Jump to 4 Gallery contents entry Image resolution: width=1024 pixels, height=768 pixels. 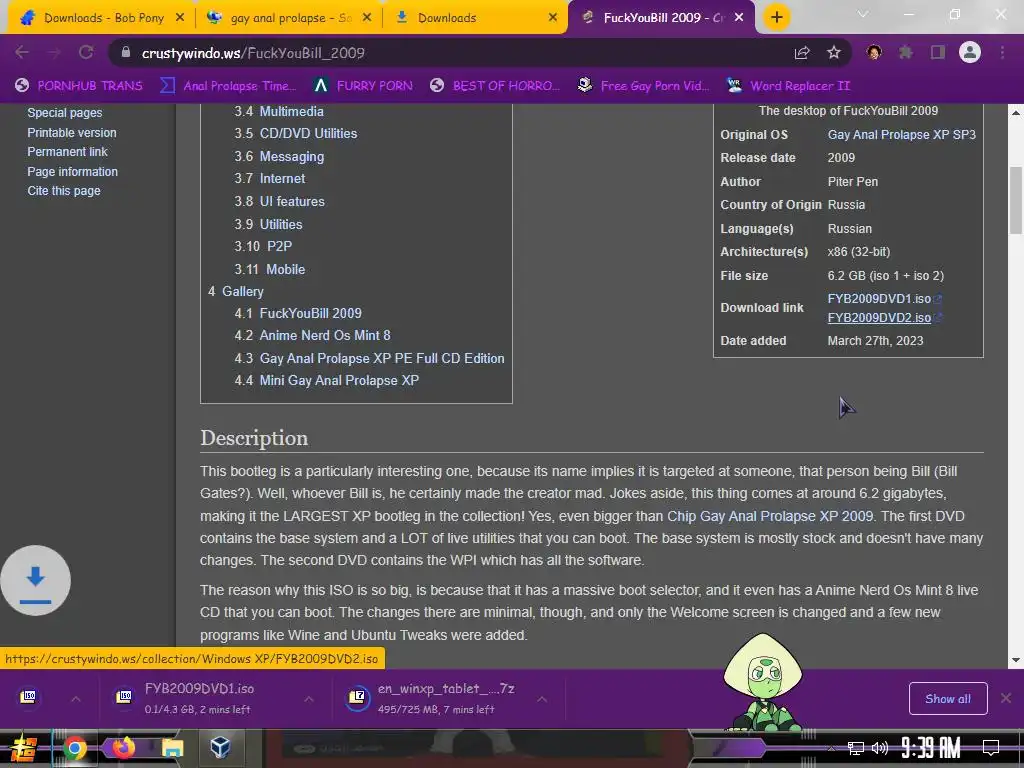tap(236, 291)
